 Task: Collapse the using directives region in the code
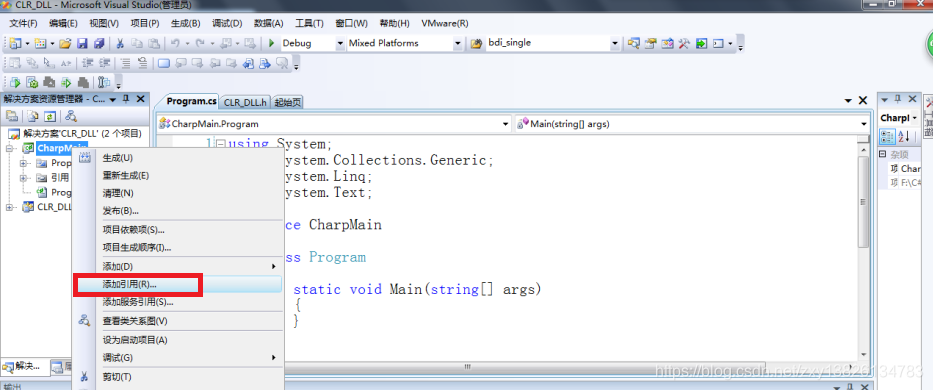220,144
